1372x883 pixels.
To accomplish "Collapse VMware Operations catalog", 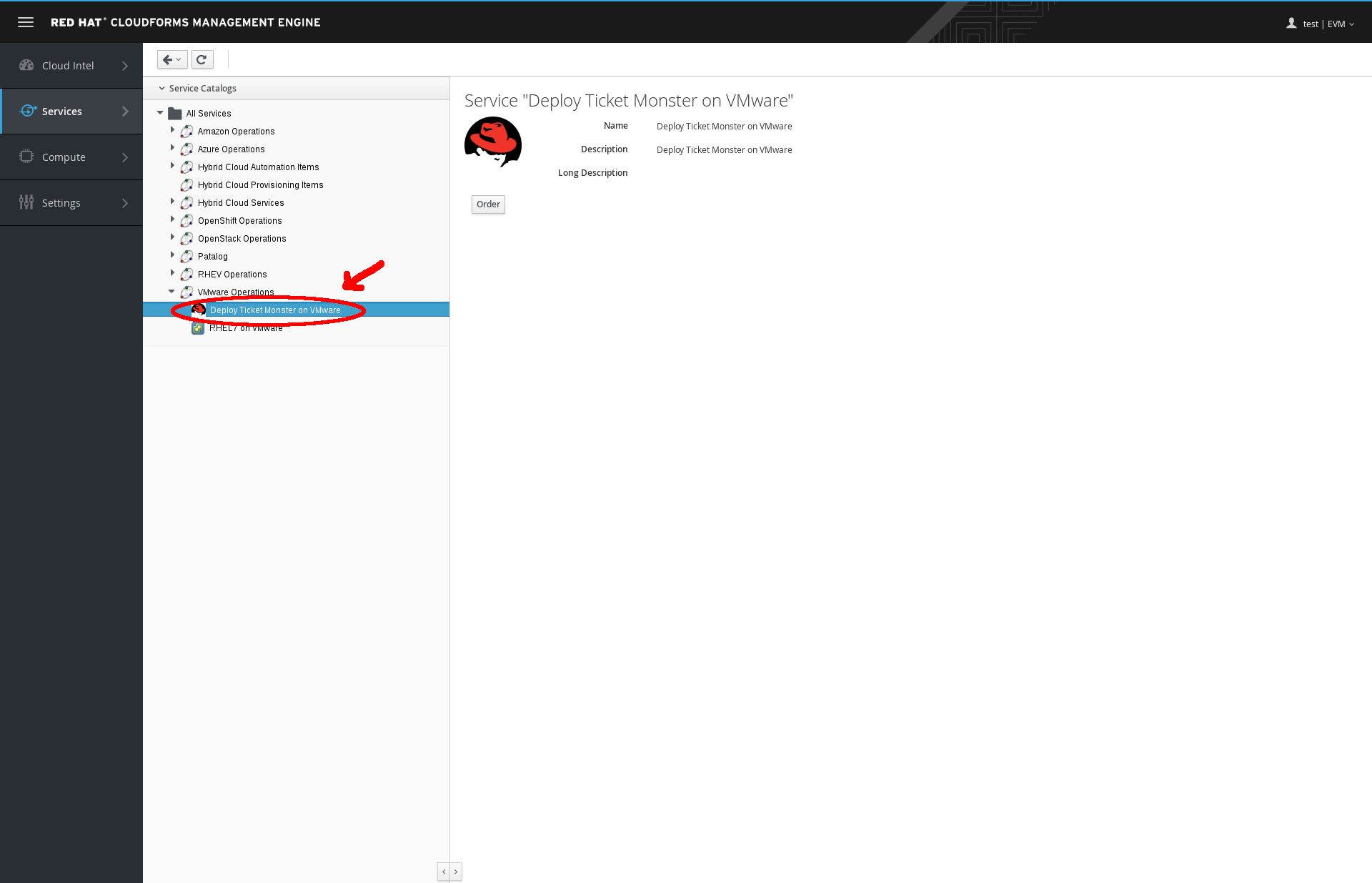I will tap(171, 292).
